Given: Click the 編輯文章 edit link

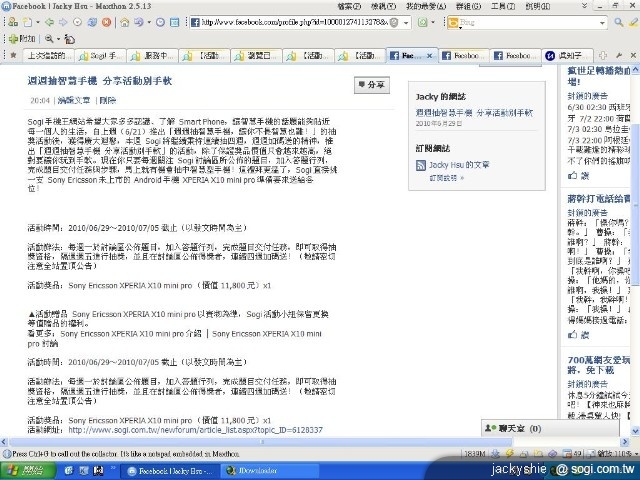Looking at the screenshot, I should point(74,100).
